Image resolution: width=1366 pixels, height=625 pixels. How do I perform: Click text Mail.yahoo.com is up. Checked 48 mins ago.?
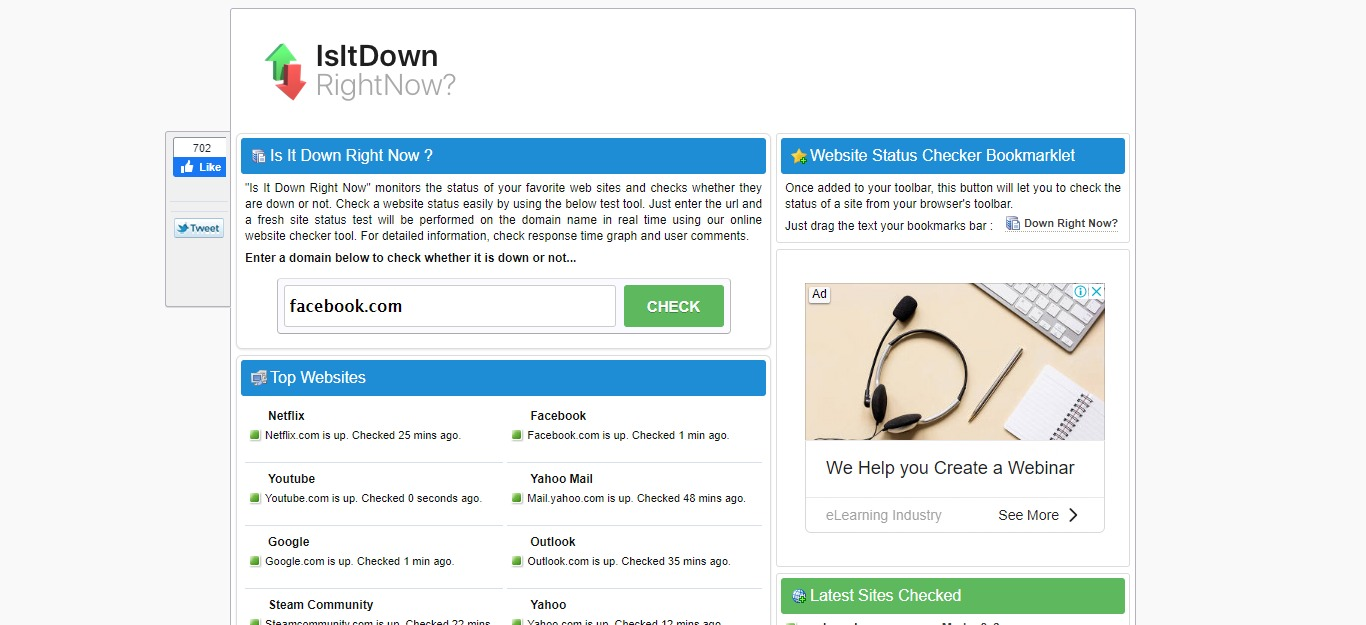636,498
